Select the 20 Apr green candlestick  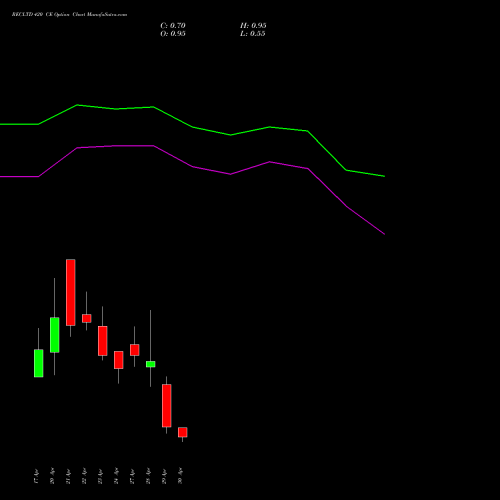click(54, 335)
